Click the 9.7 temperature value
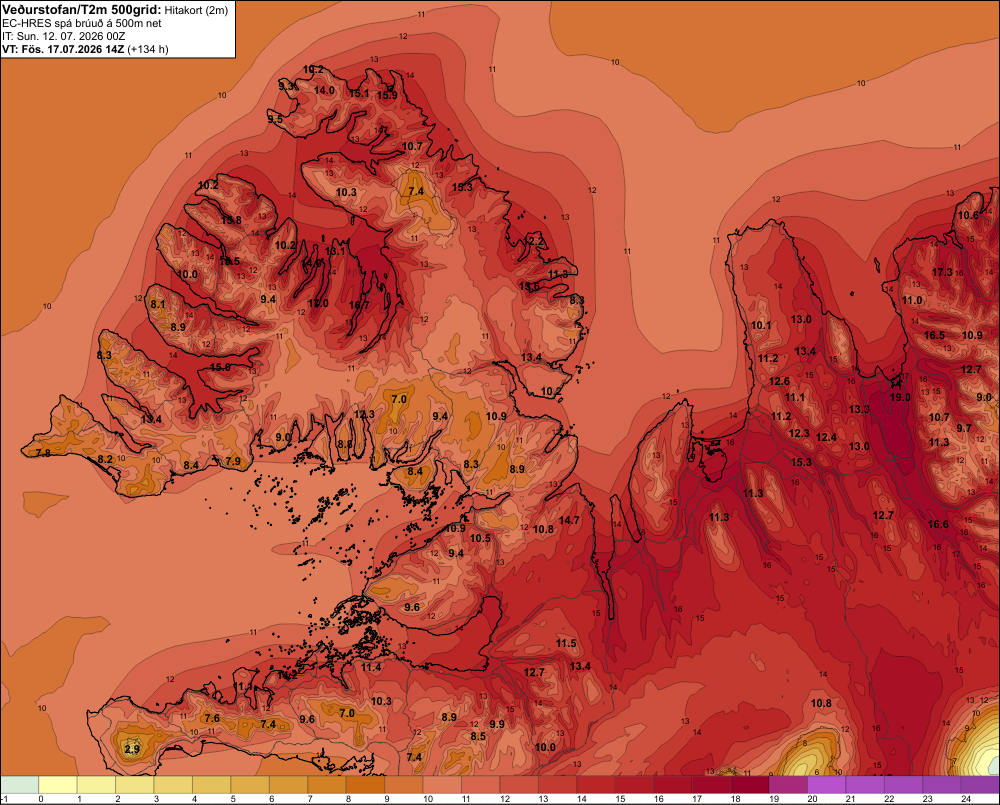Viewport: 1000px width, 805px height. pyautogui.click(x=964, y=429)
